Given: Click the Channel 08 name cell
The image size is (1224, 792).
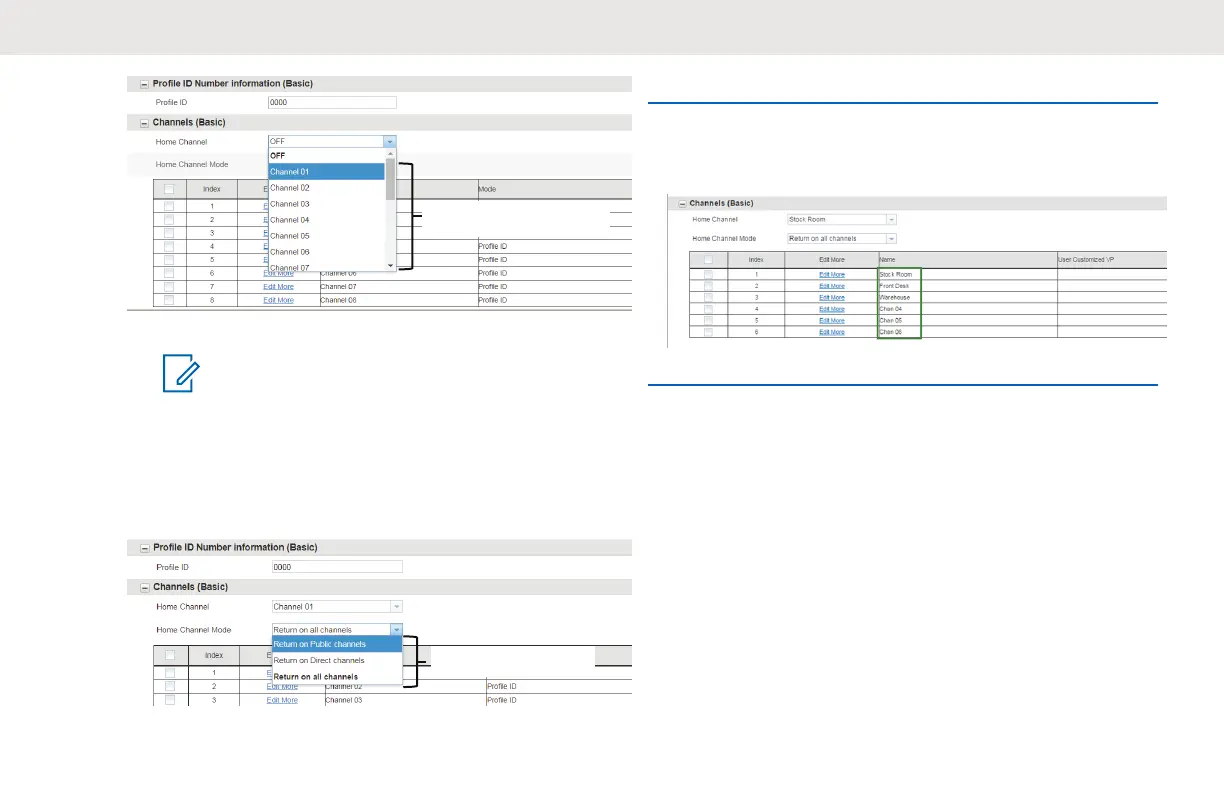Looking at the screenshot, I should [x=398, y=300].
